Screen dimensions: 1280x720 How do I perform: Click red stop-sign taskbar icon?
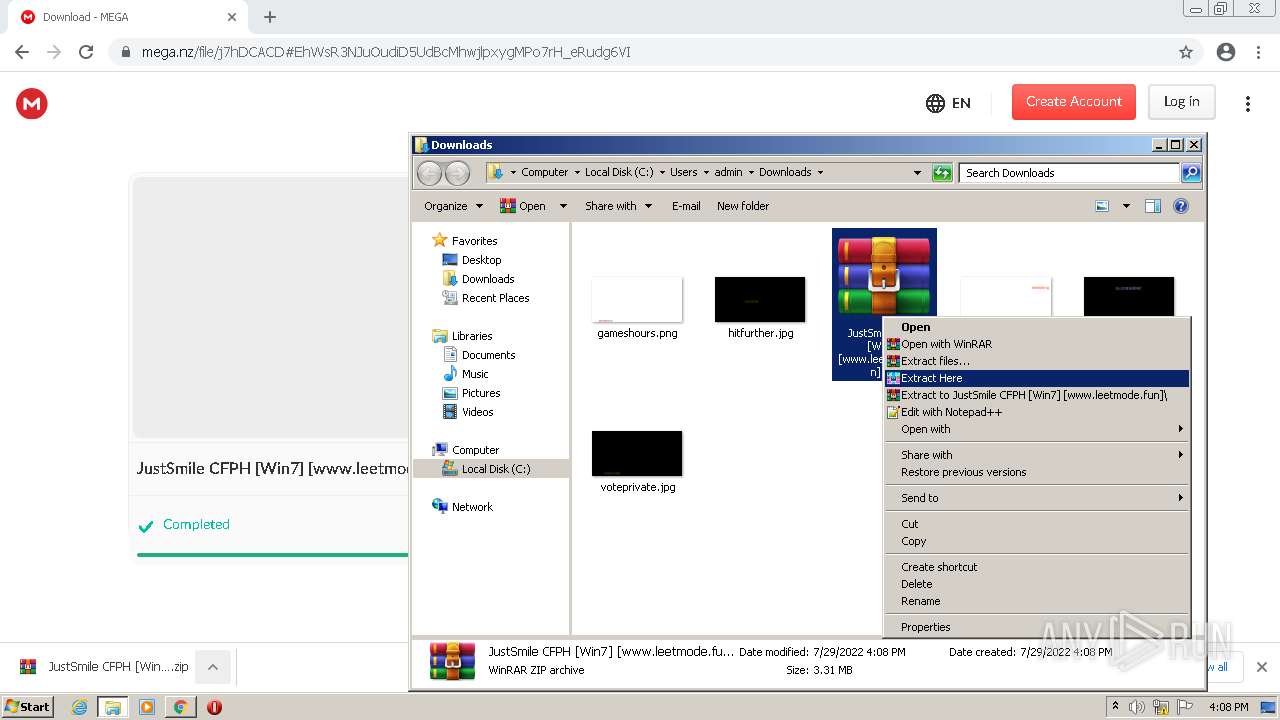(214, 707)
